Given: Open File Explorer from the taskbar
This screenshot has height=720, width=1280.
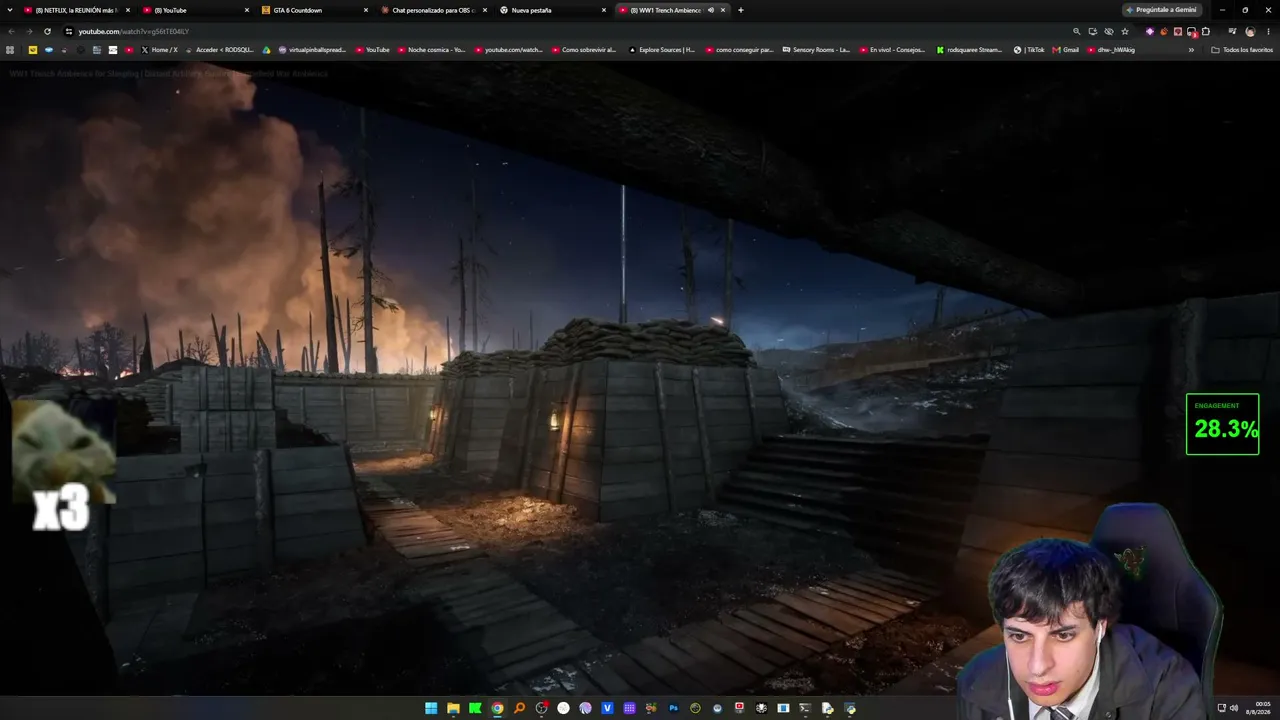Looking at the screenshot, I should (453, 708).
